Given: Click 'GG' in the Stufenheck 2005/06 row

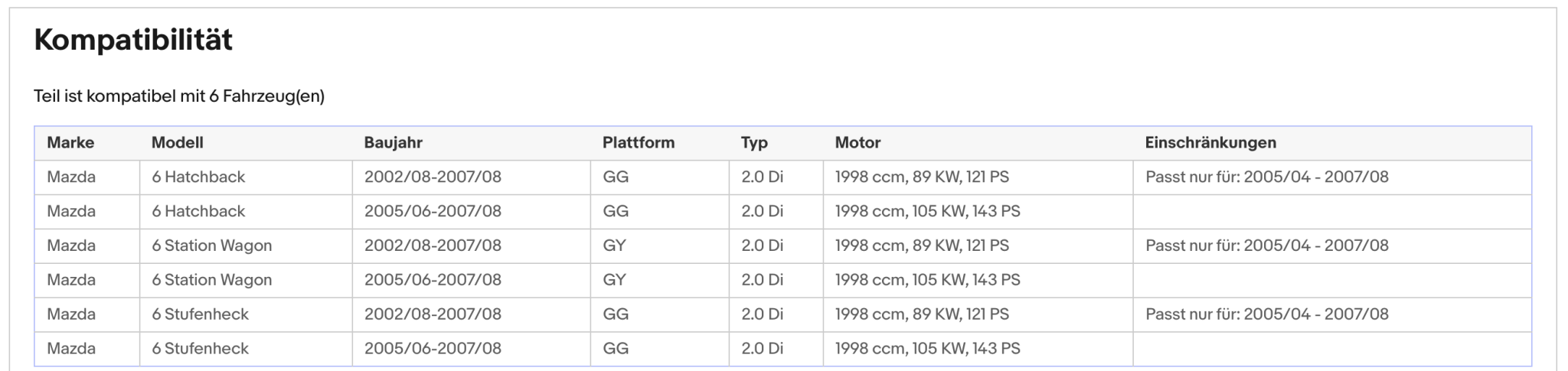Looking at the screenshot, I should (x=616, y=348).
